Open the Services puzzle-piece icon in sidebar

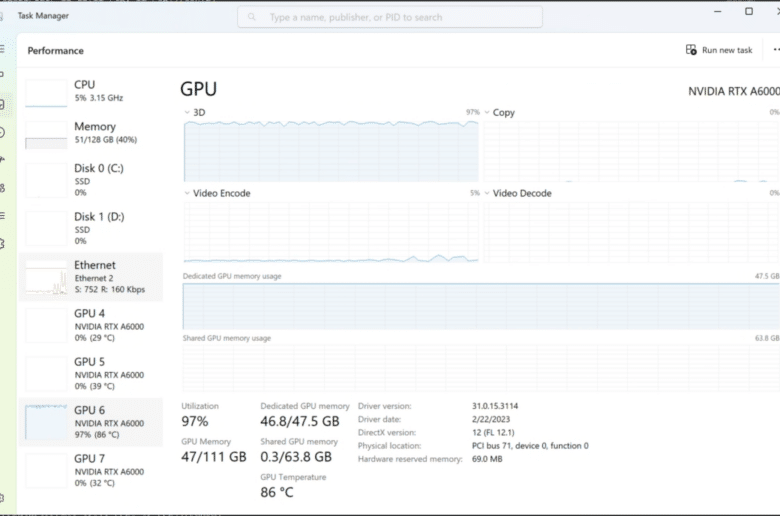point(2,244)
